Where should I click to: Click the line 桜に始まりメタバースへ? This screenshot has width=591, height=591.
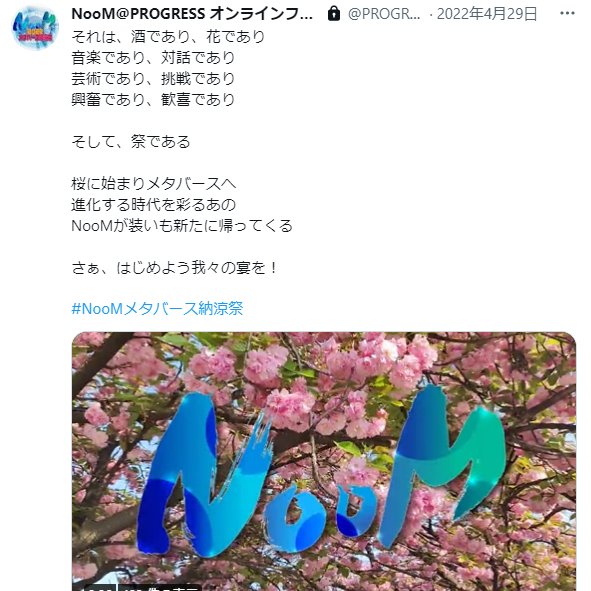tap(153, 184)
